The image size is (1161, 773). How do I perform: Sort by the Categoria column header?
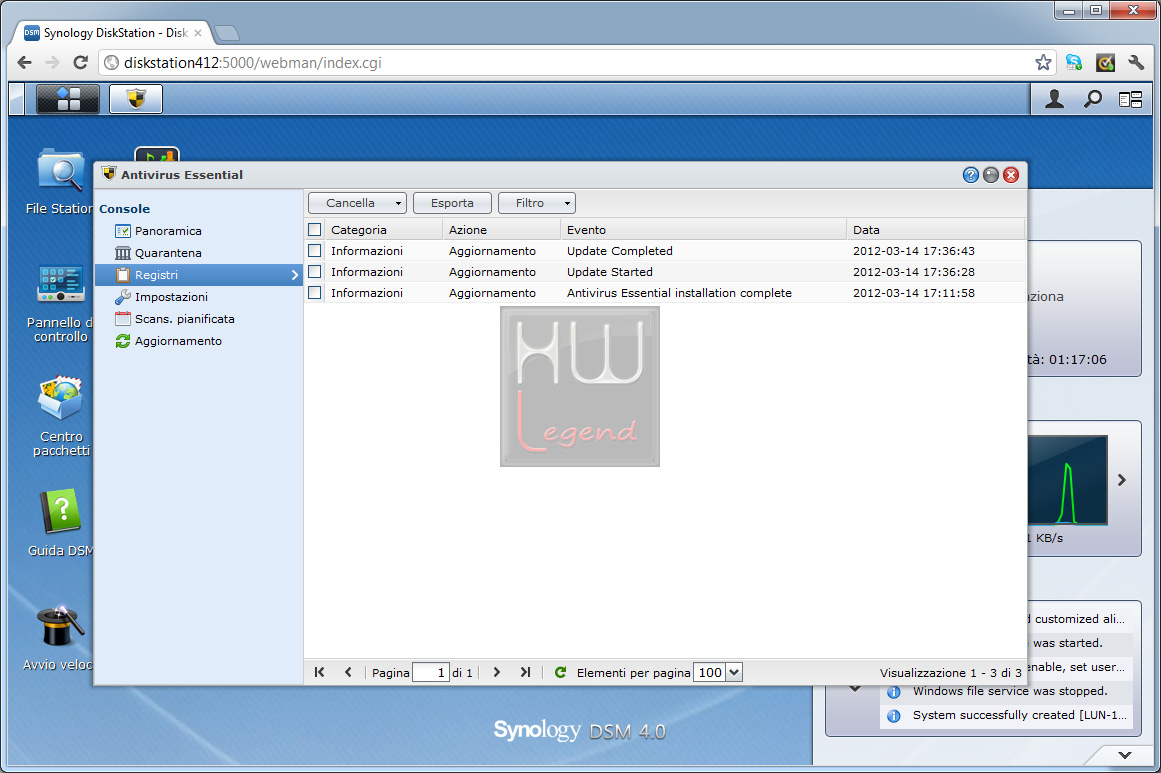pyautogui.click(x=383, y=230)
